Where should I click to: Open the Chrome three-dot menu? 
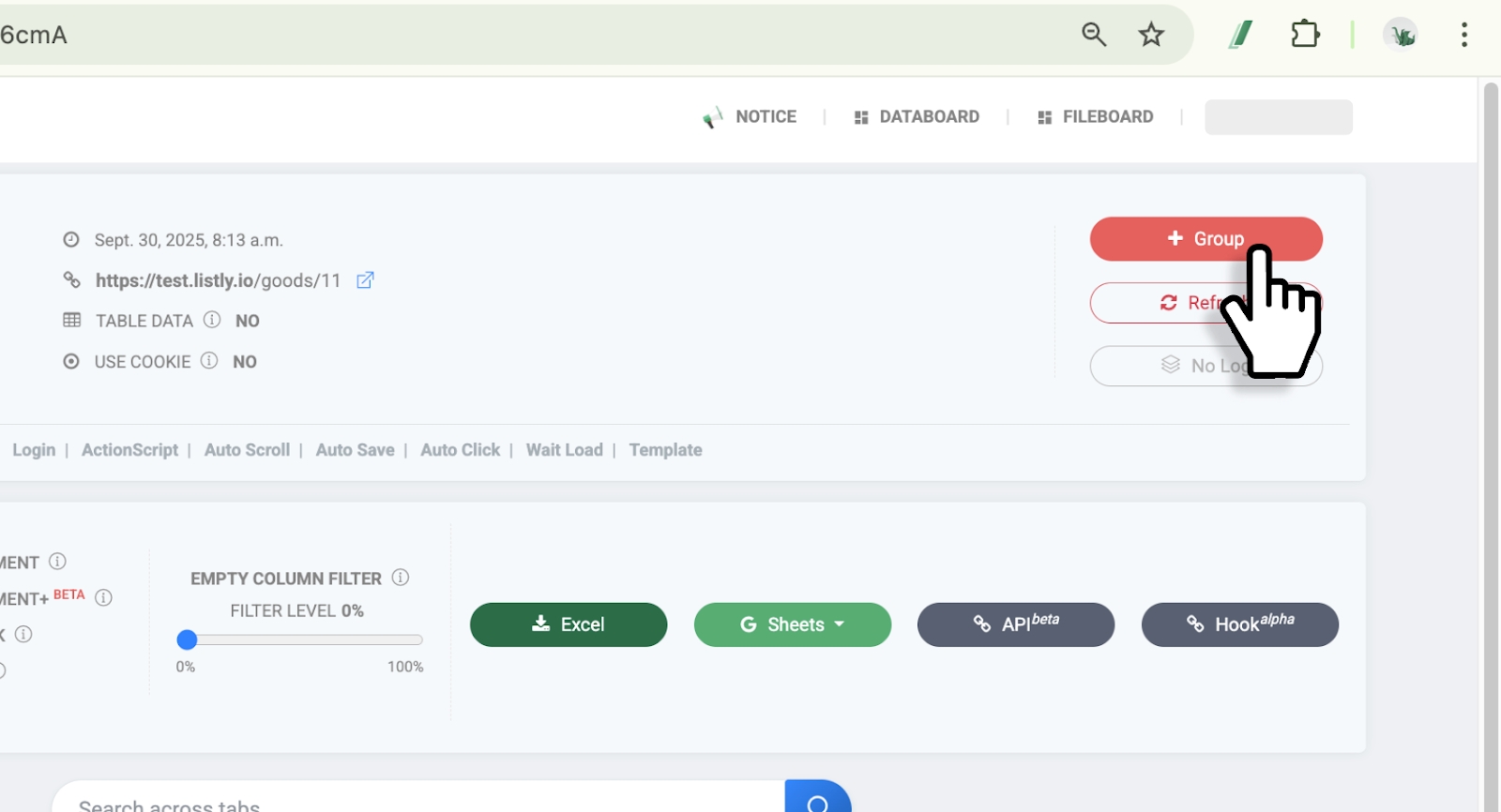pos(1463,35)
